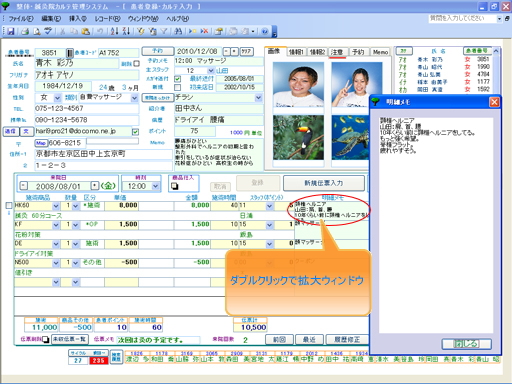Open main staff dropdown showing 12

211,71
